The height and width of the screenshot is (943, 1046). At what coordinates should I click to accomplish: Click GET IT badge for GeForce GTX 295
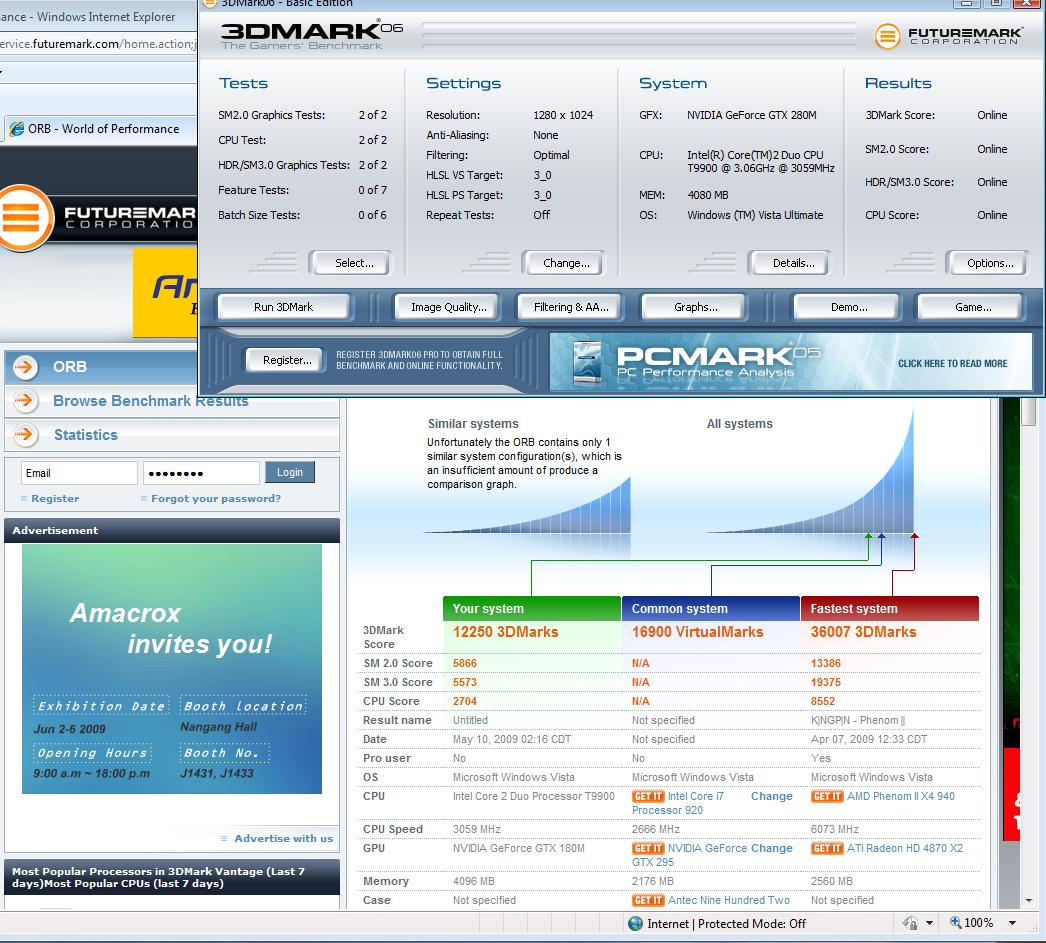[x=648, y=848]
